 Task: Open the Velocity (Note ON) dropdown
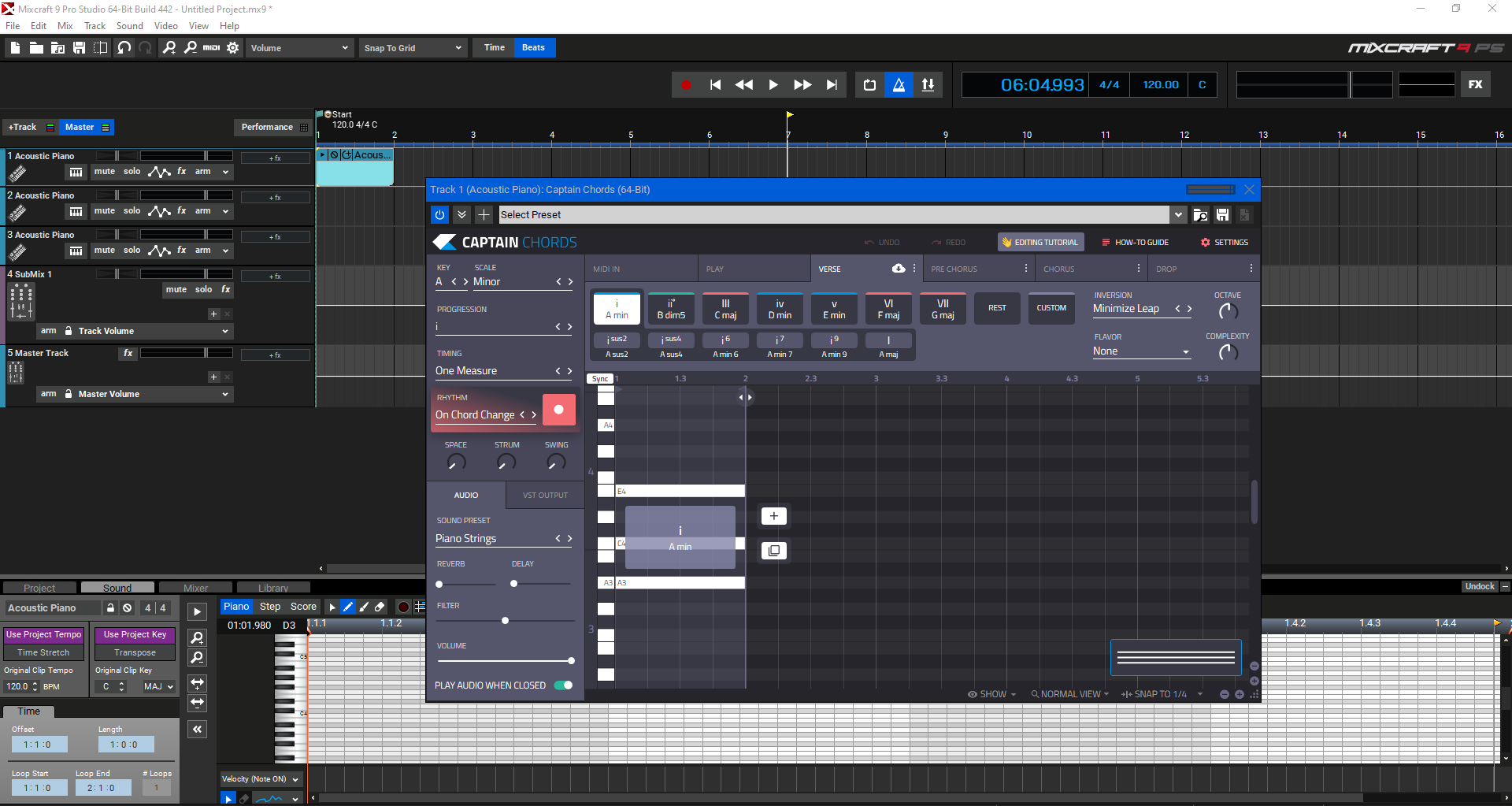[260, 779]
